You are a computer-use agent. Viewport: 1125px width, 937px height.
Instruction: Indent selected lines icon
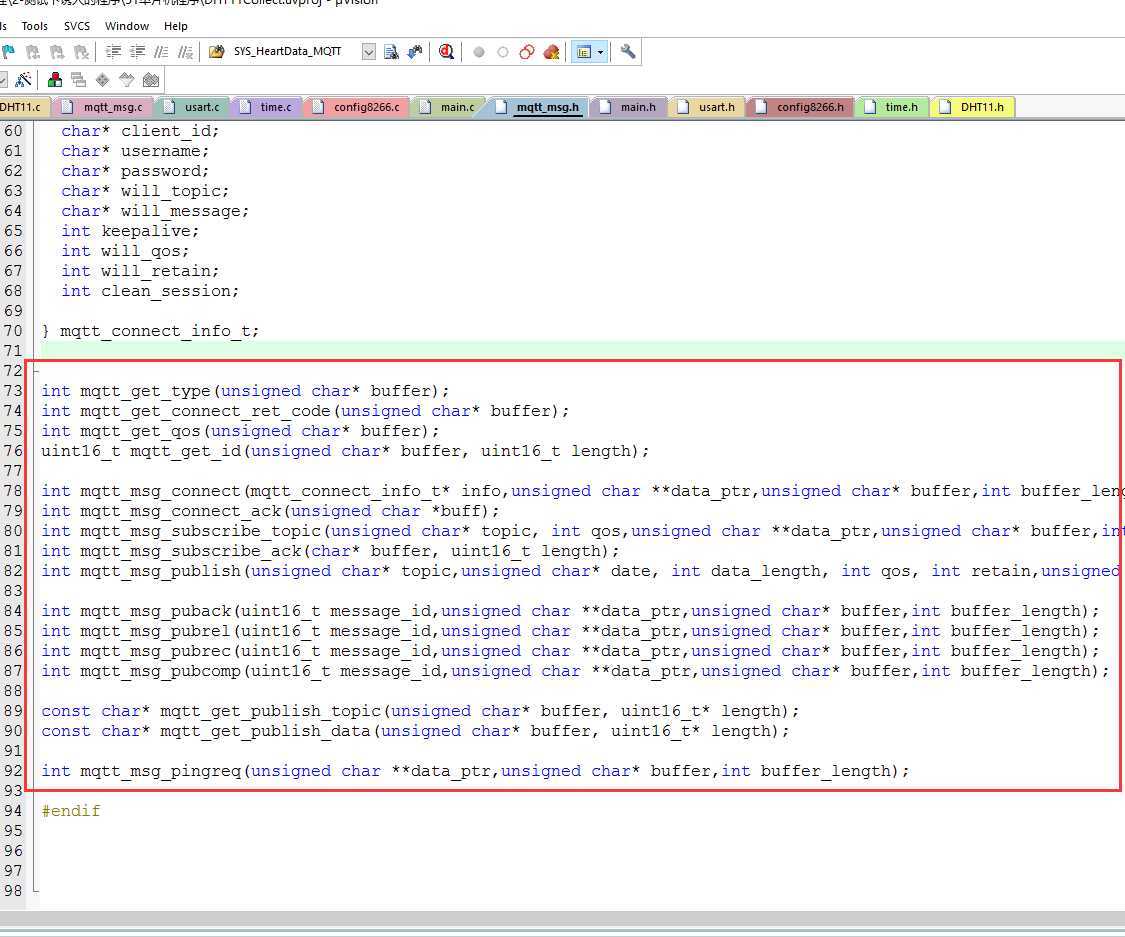point(113,52)
